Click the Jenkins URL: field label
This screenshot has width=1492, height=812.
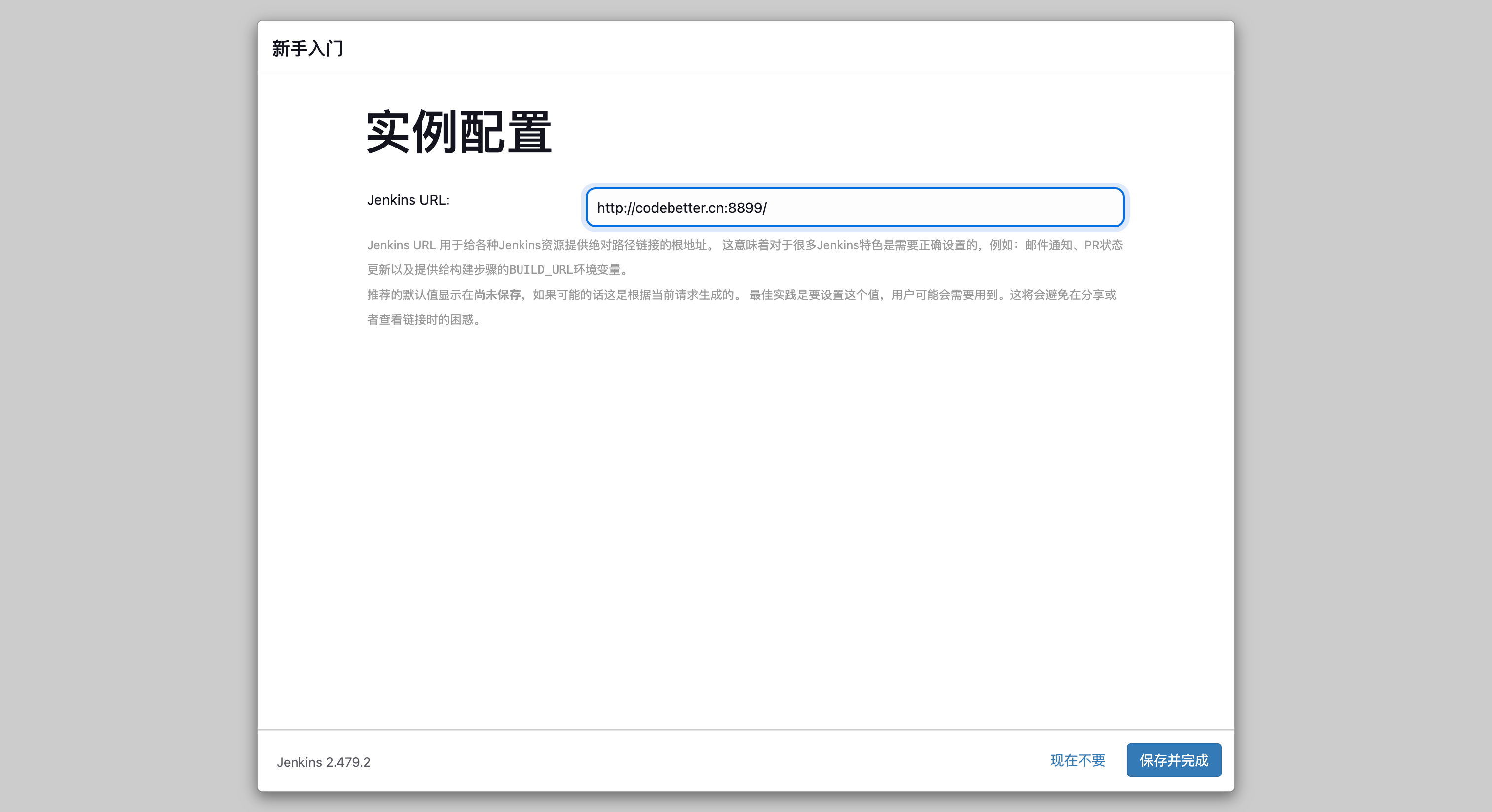point(408,200)
